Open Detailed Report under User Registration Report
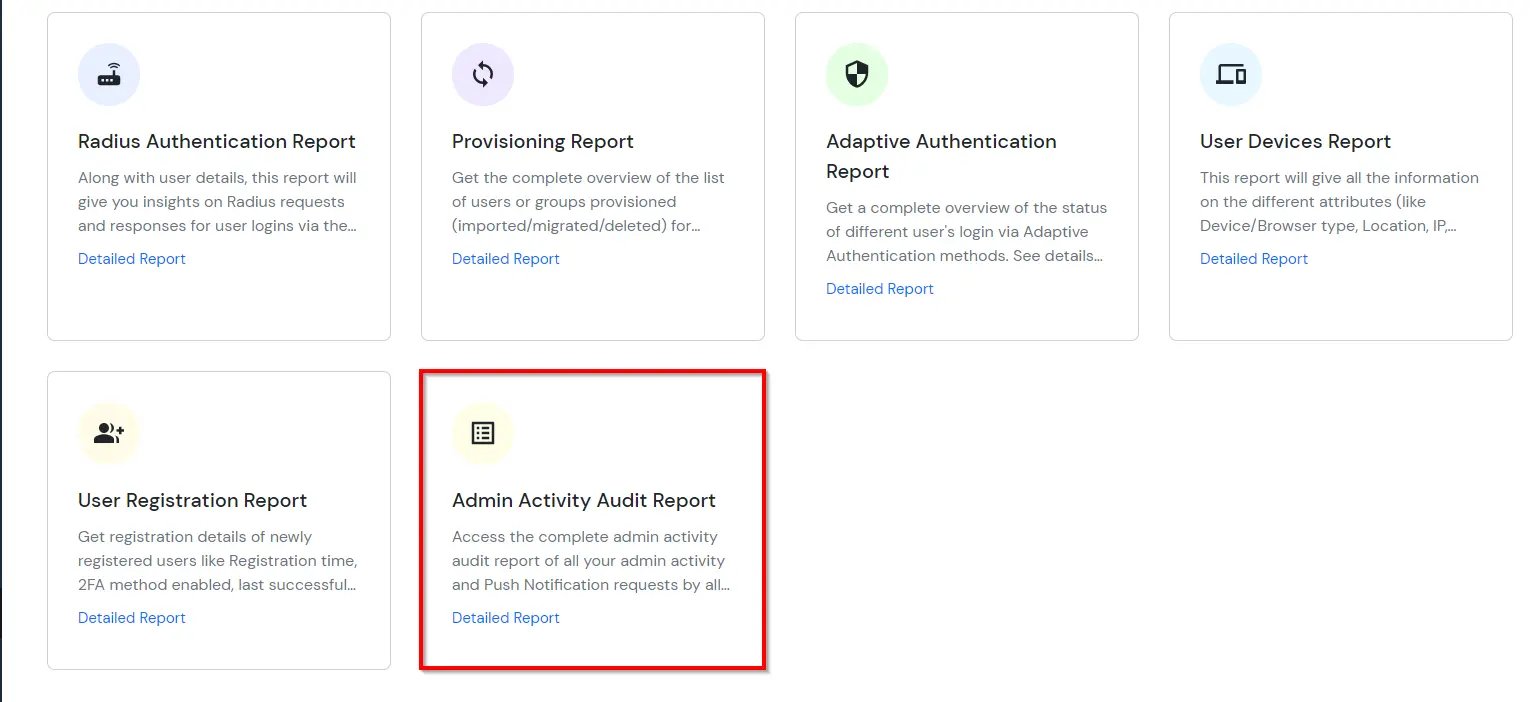The height and width of the screenshot is (702, 1530). pyautogui.click(x=131, y=617)
